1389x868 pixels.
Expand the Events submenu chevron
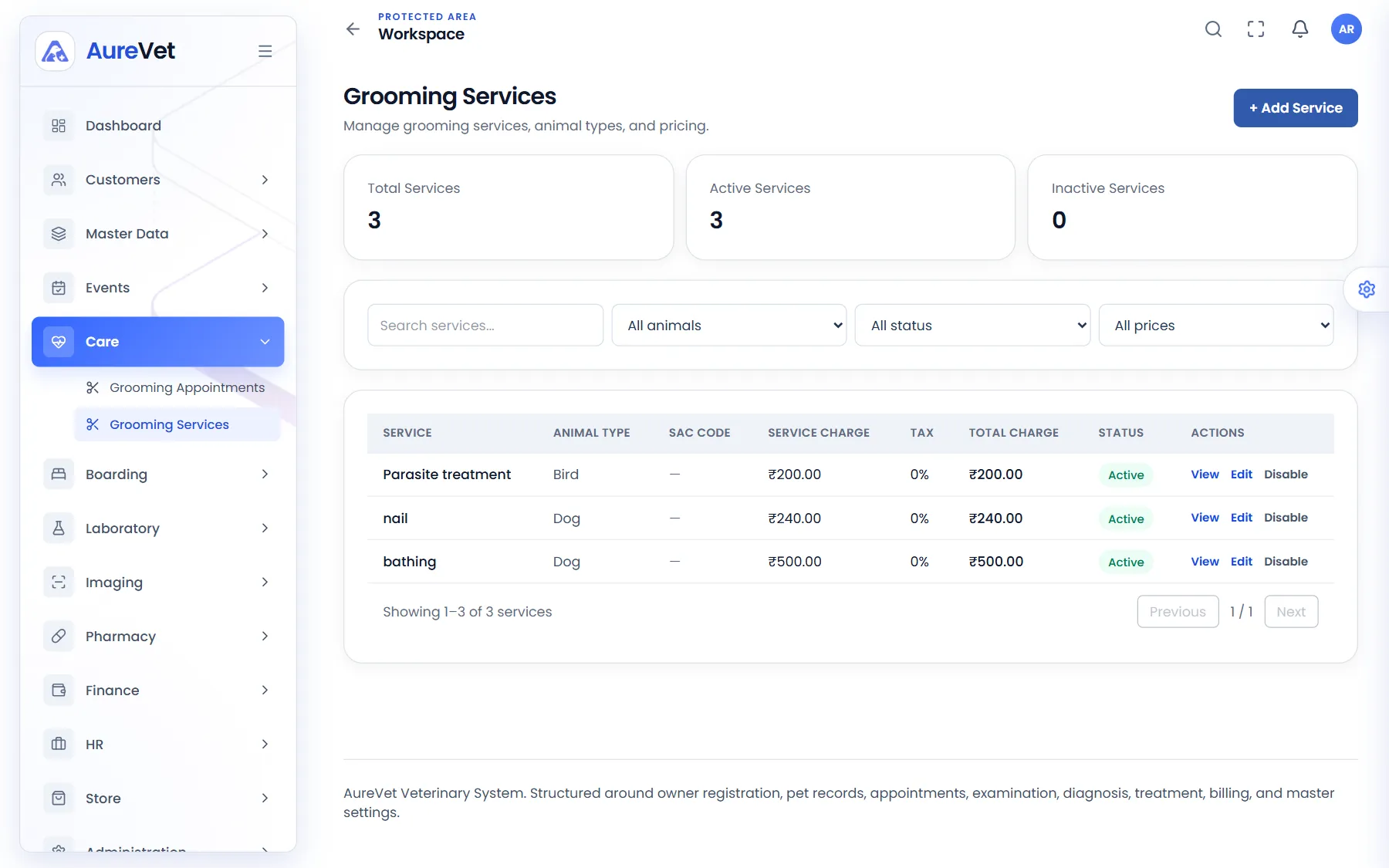(x=265, y=288)
